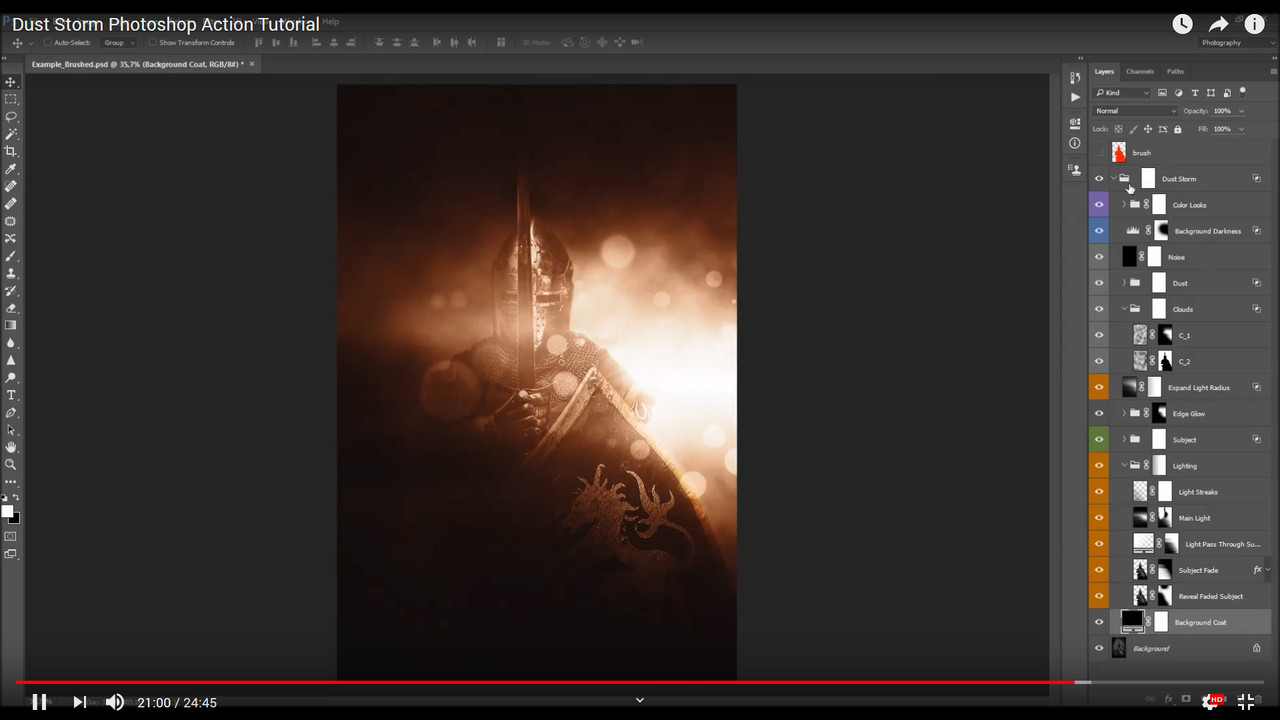Screen dimensions: 1280x720
Task: Open the Auto-Select Group dropdown
Action: (118, 43)
